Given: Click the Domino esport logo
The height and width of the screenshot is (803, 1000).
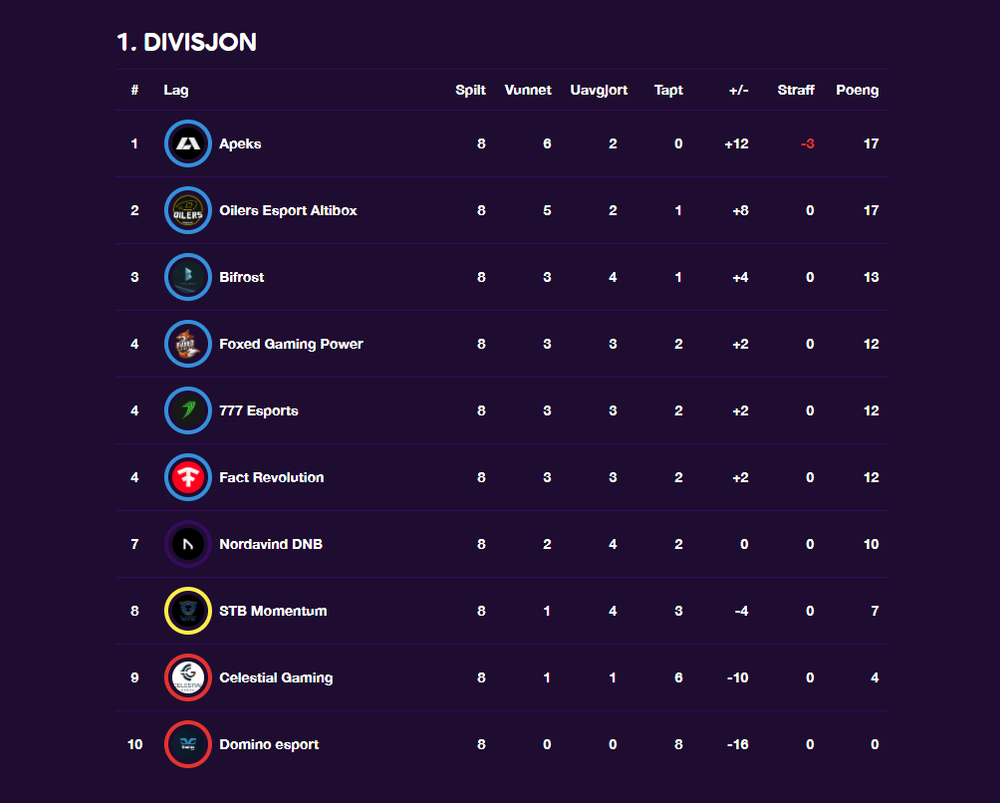Looking at the screenshot, I should click(188, 744).
